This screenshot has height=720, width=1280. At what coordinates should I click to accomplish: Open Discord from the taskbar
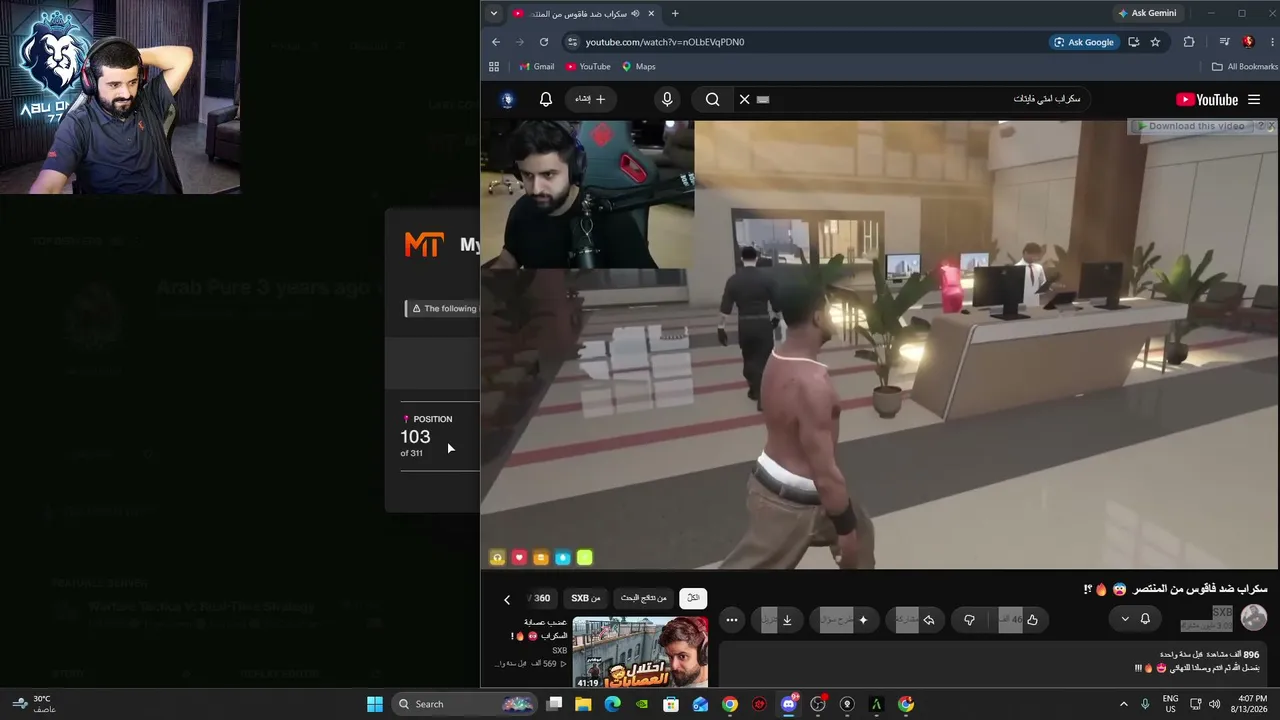[788, 704]
